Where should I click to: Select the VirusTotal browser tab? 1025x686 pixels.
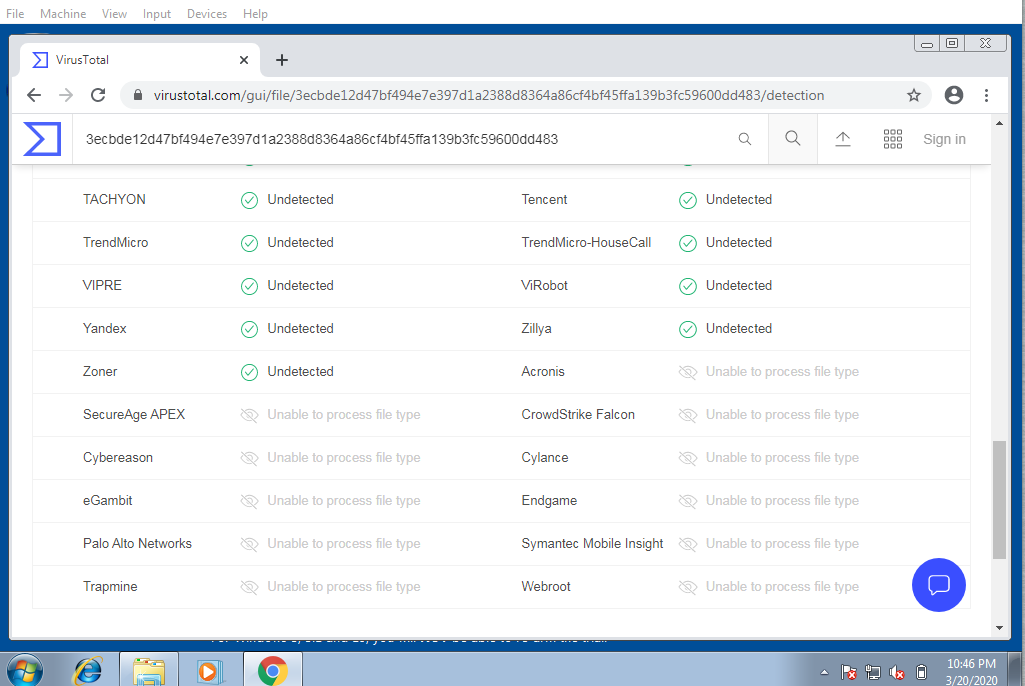(140, 60)
